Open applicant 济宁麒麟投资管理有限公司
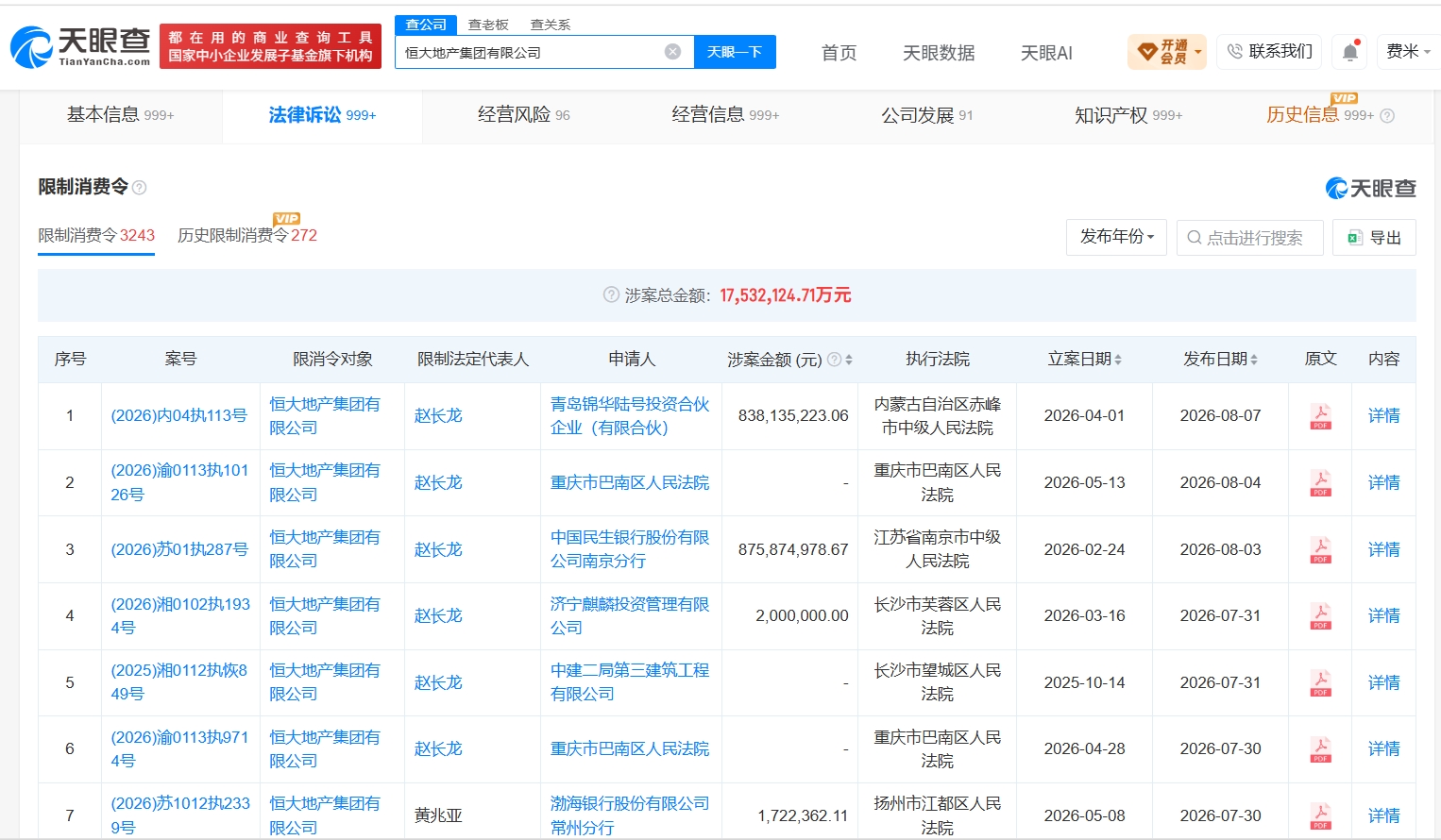Image resolution: width=1441 pixels, height=840 pixels. click(x=630, y=615)
